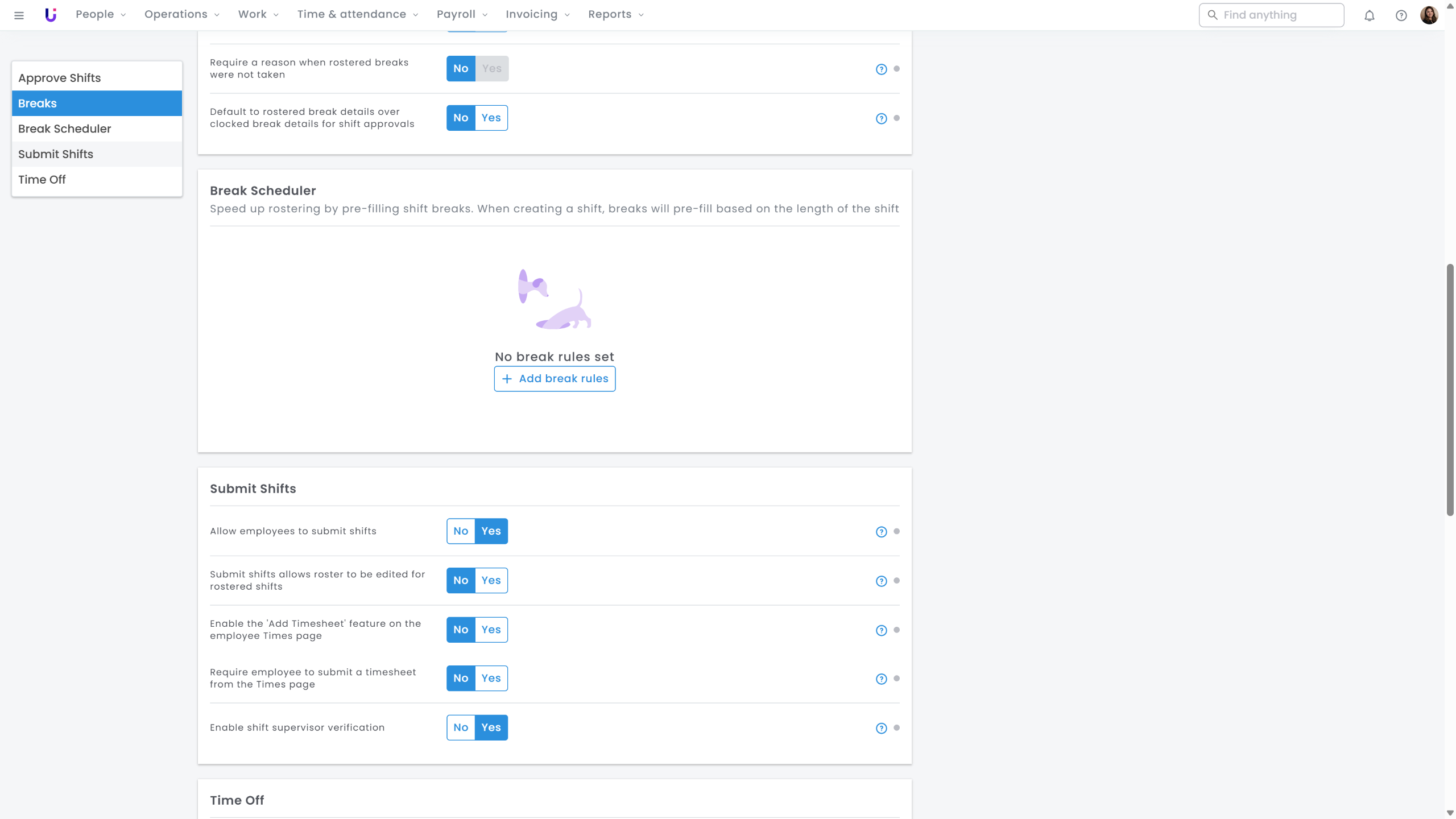Open the user profile avatar
Screen dimensions: 1456x819
[1429, 15]
